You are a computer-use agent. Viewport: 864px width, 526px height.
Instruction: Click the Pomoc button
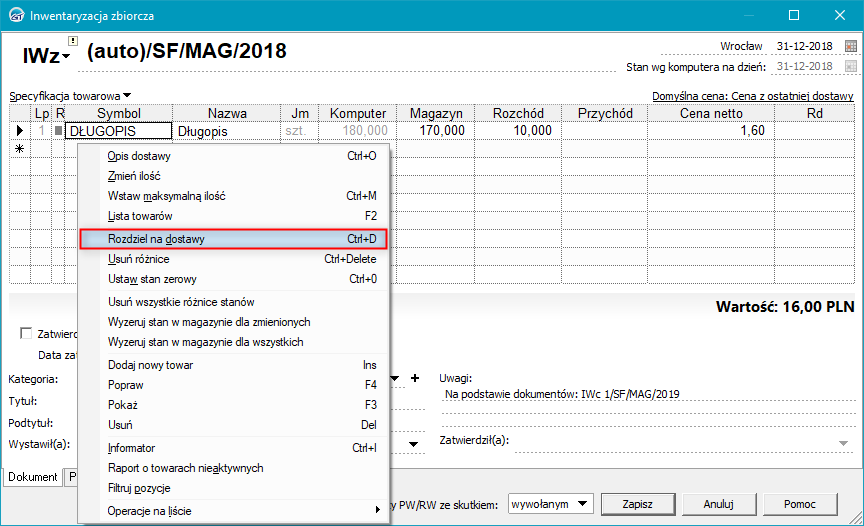click(x=800, y=504)
